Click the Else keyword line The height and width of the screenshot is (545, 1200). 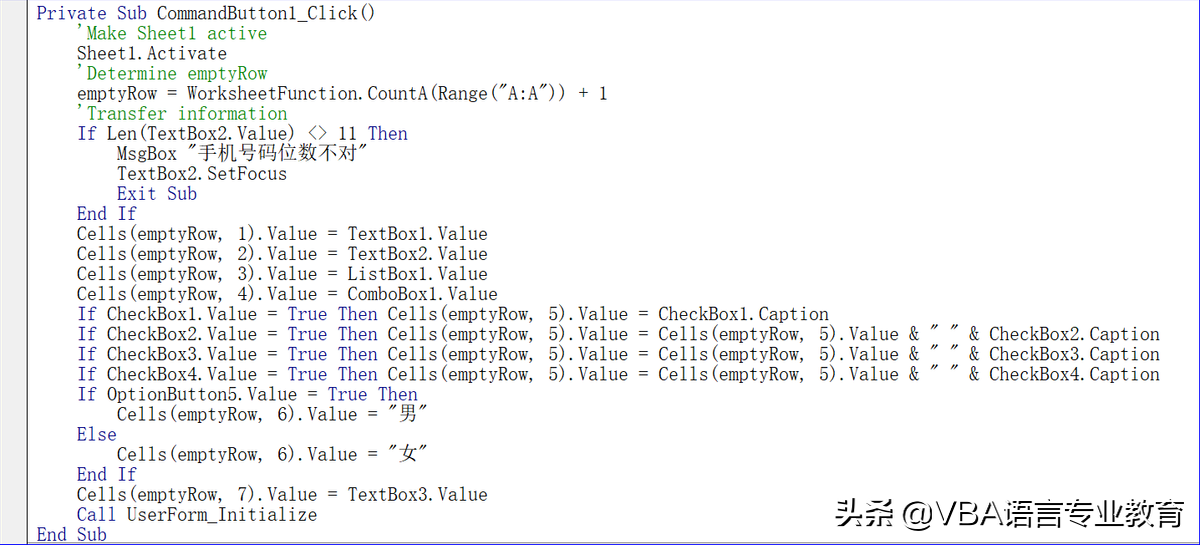point(97,433)
